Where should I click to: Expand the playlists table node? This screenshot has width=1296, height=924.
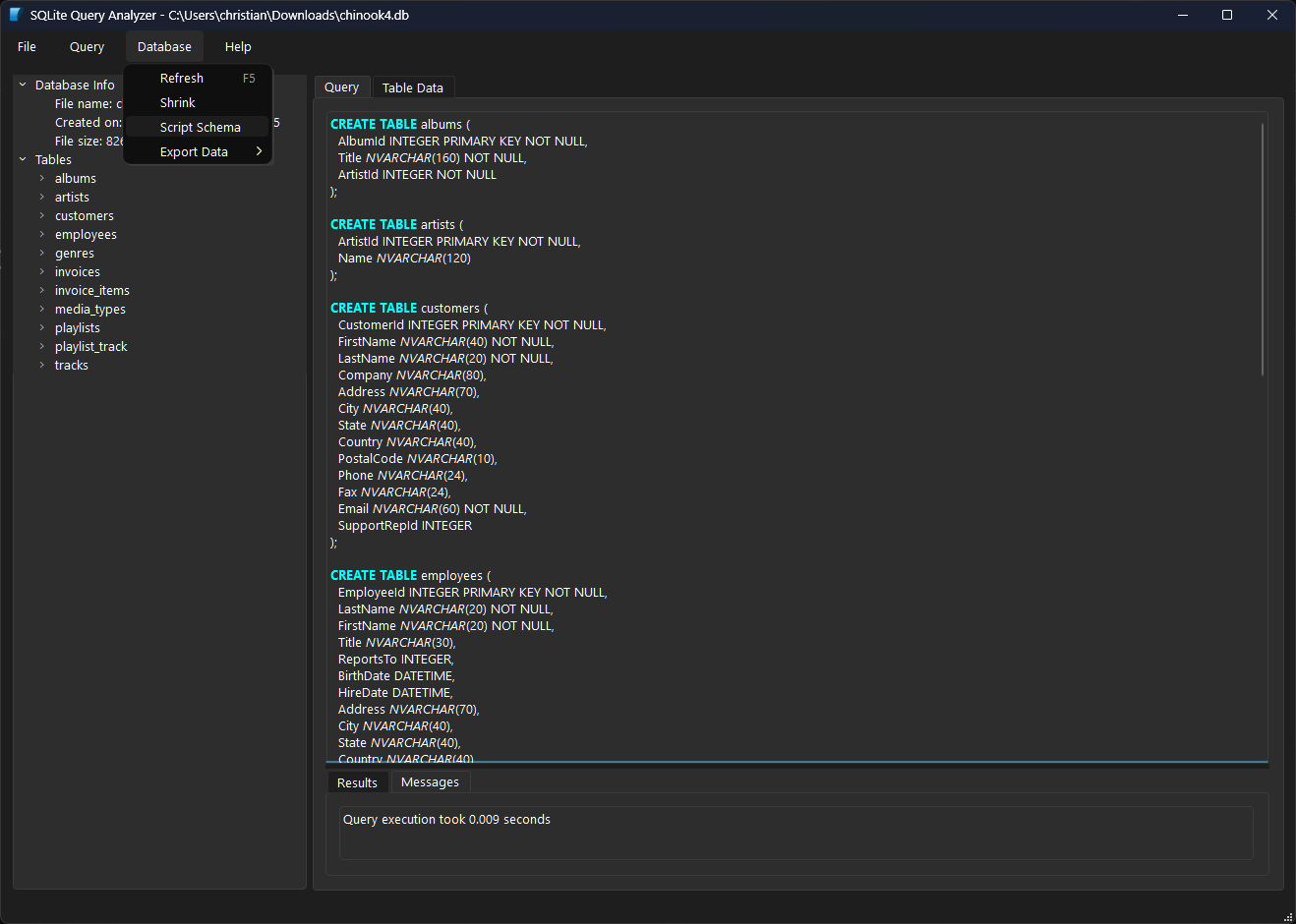tap(42, 327)
